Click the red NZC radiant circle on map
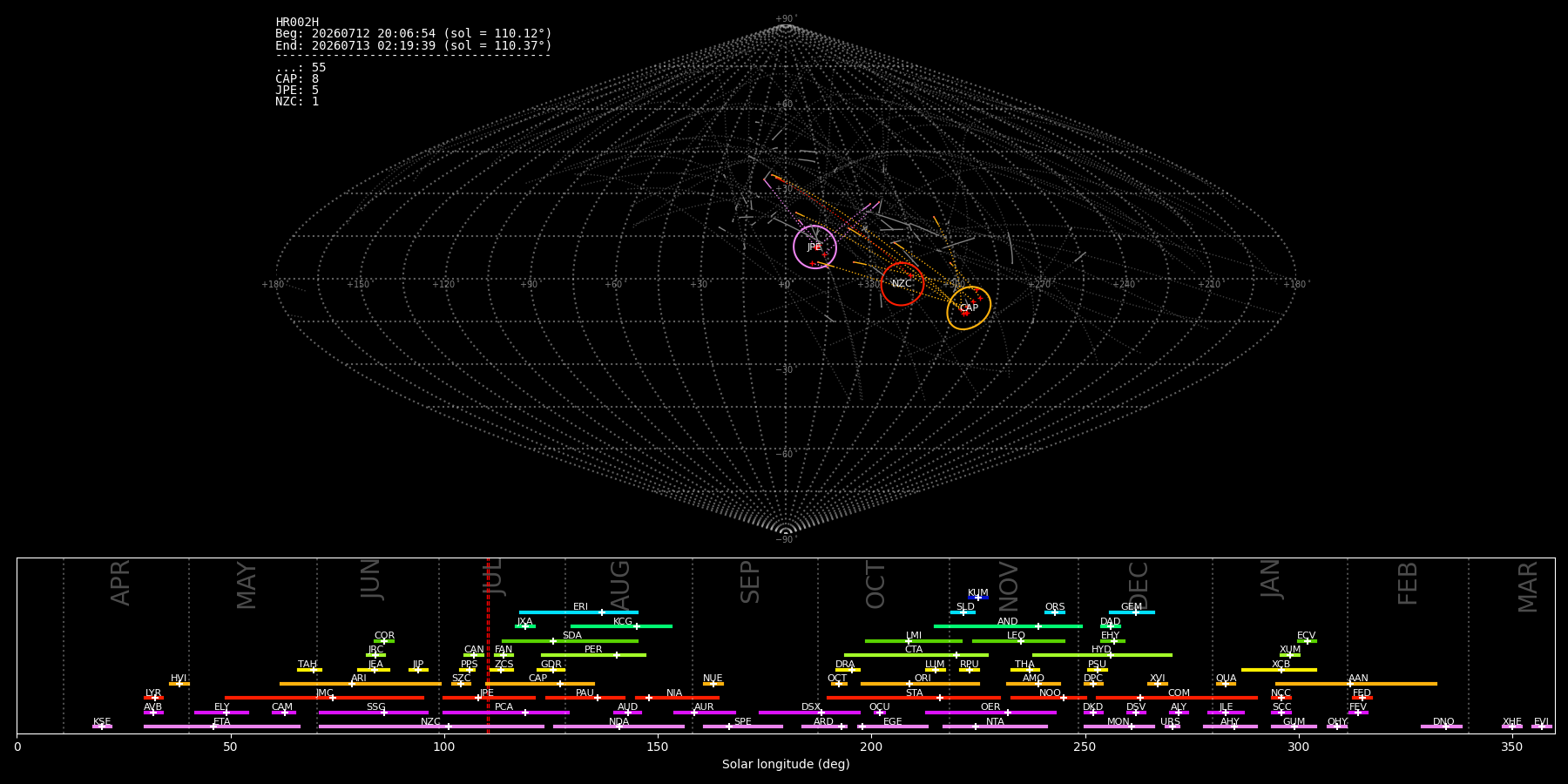Screen dimensions: 1568x784 (x=902, y=284)
